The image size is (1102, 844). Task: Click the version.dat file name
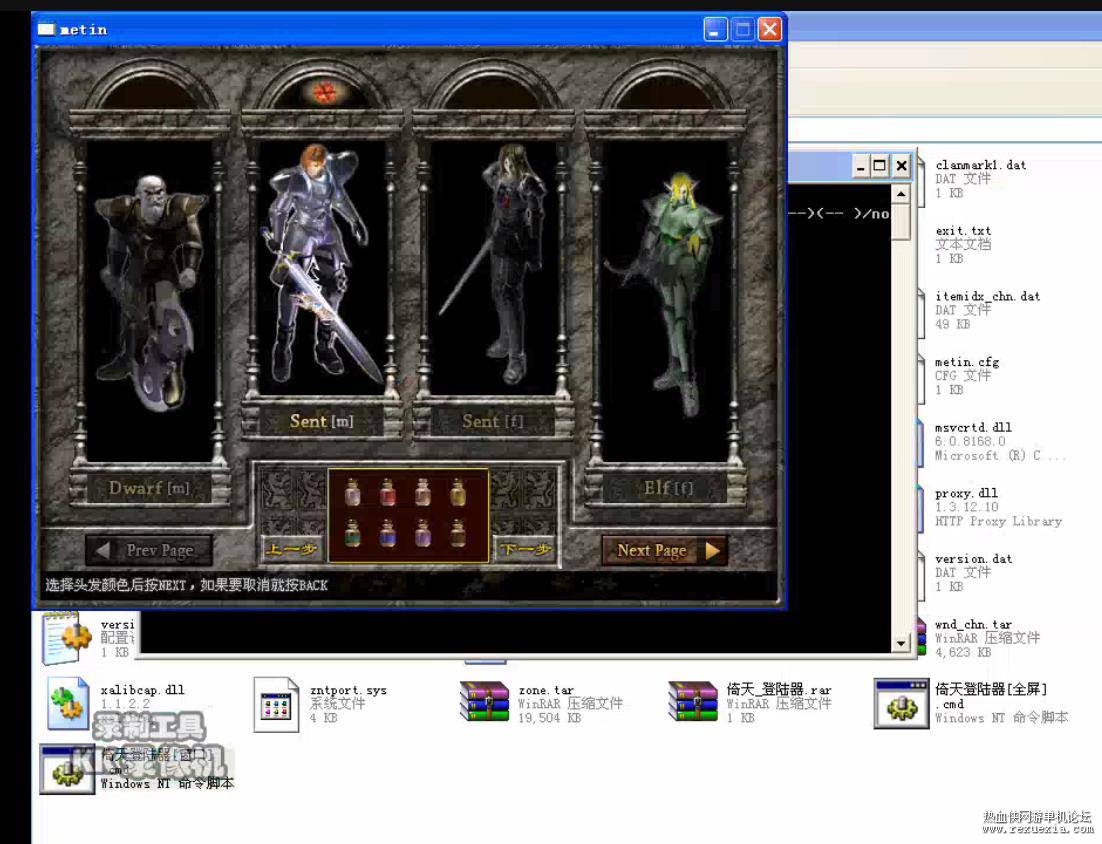(973, 559)
